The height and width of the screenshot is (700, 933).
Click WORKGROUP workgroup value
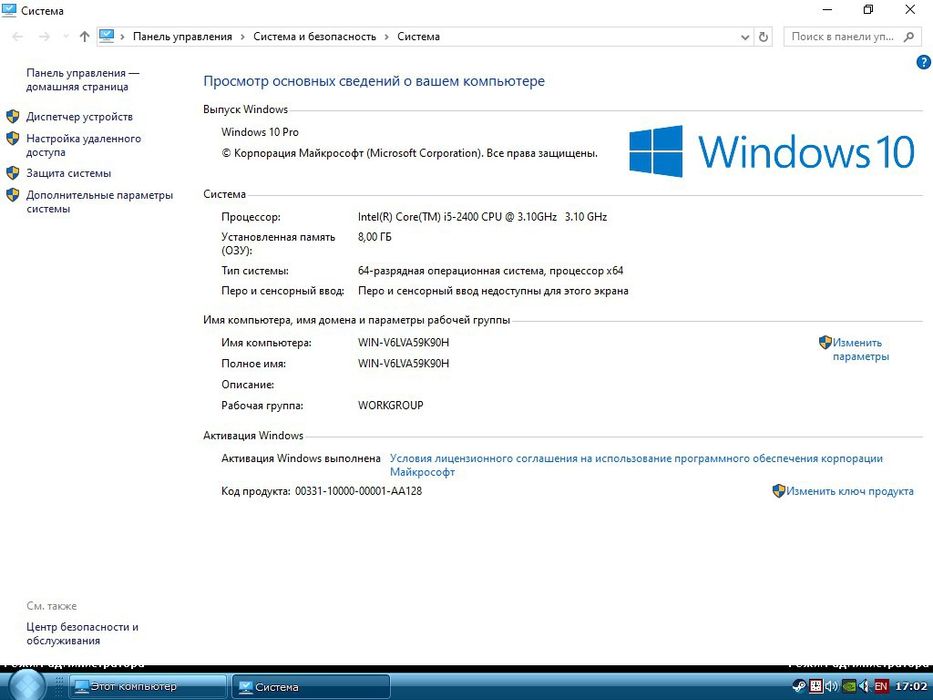pyautogui.click(x=390, y=405)
